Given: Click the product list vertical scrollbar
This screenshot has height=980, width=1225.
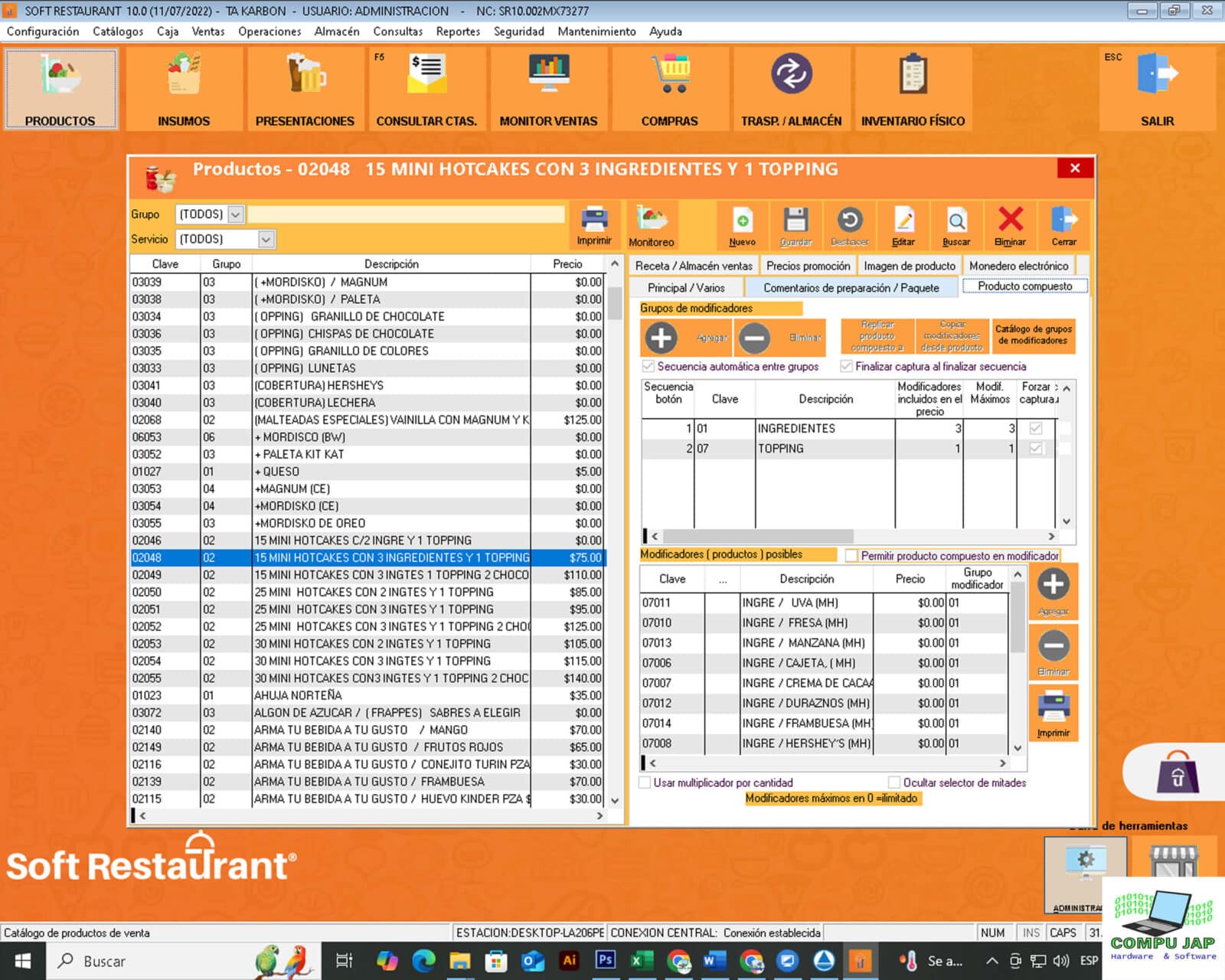Looking at the screenshot, I should click(614, 532).
